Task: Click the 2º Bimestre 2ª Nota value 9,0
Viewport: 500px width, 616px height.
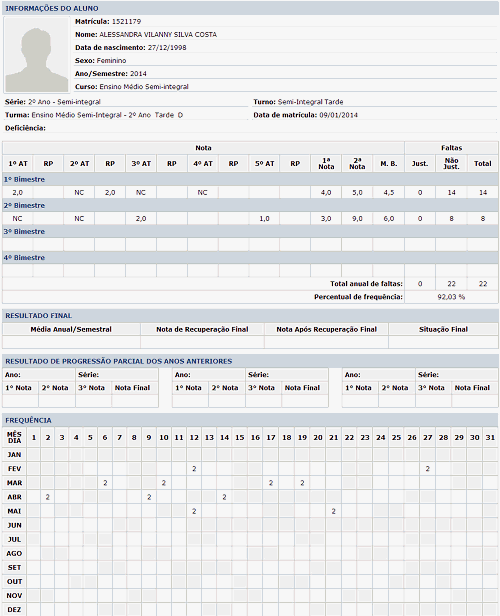Action: [x=357, y=218]
